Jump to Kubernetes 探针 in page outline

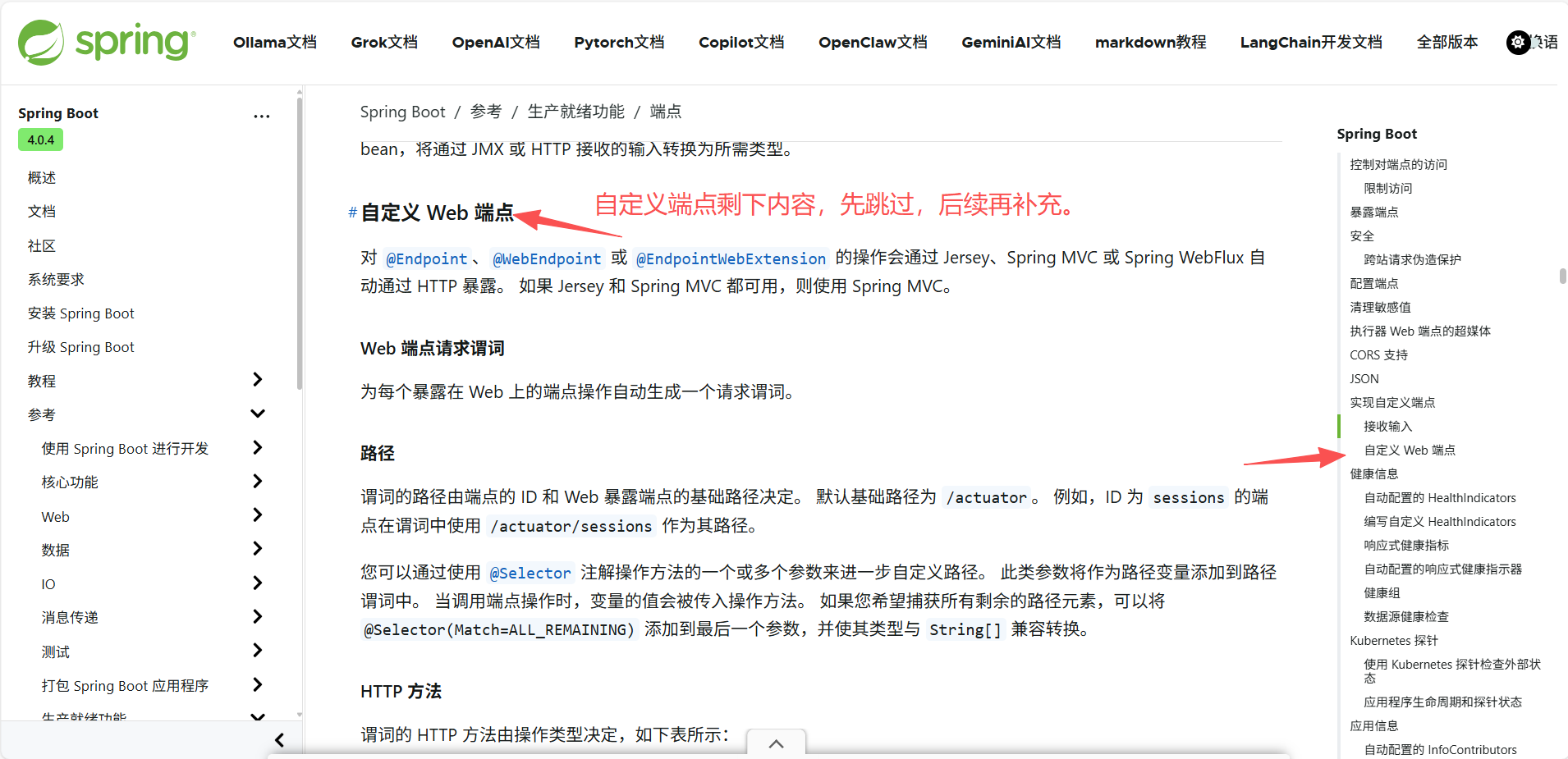(1394, 641)
